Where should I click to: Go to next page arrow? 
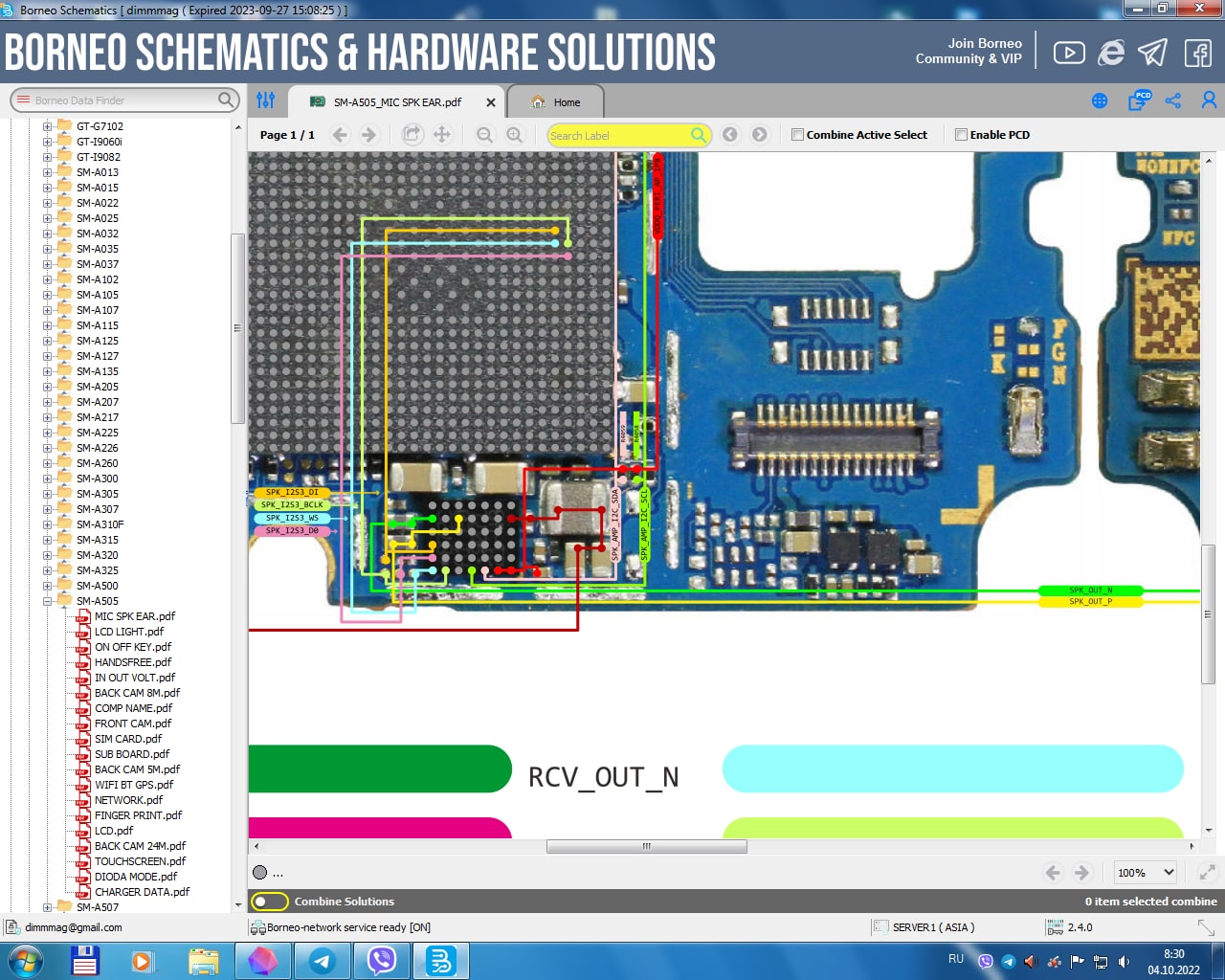click(x=369, y=135)
